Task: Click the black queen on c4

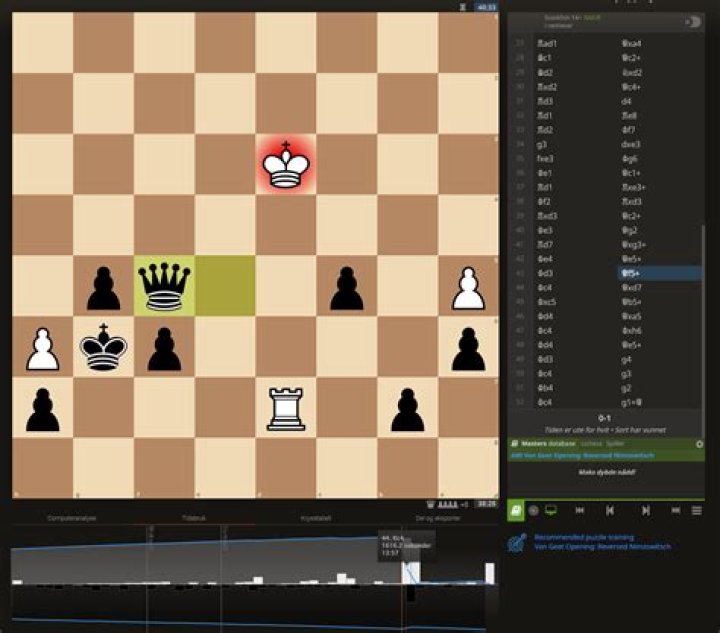Action: coord(164,286)
